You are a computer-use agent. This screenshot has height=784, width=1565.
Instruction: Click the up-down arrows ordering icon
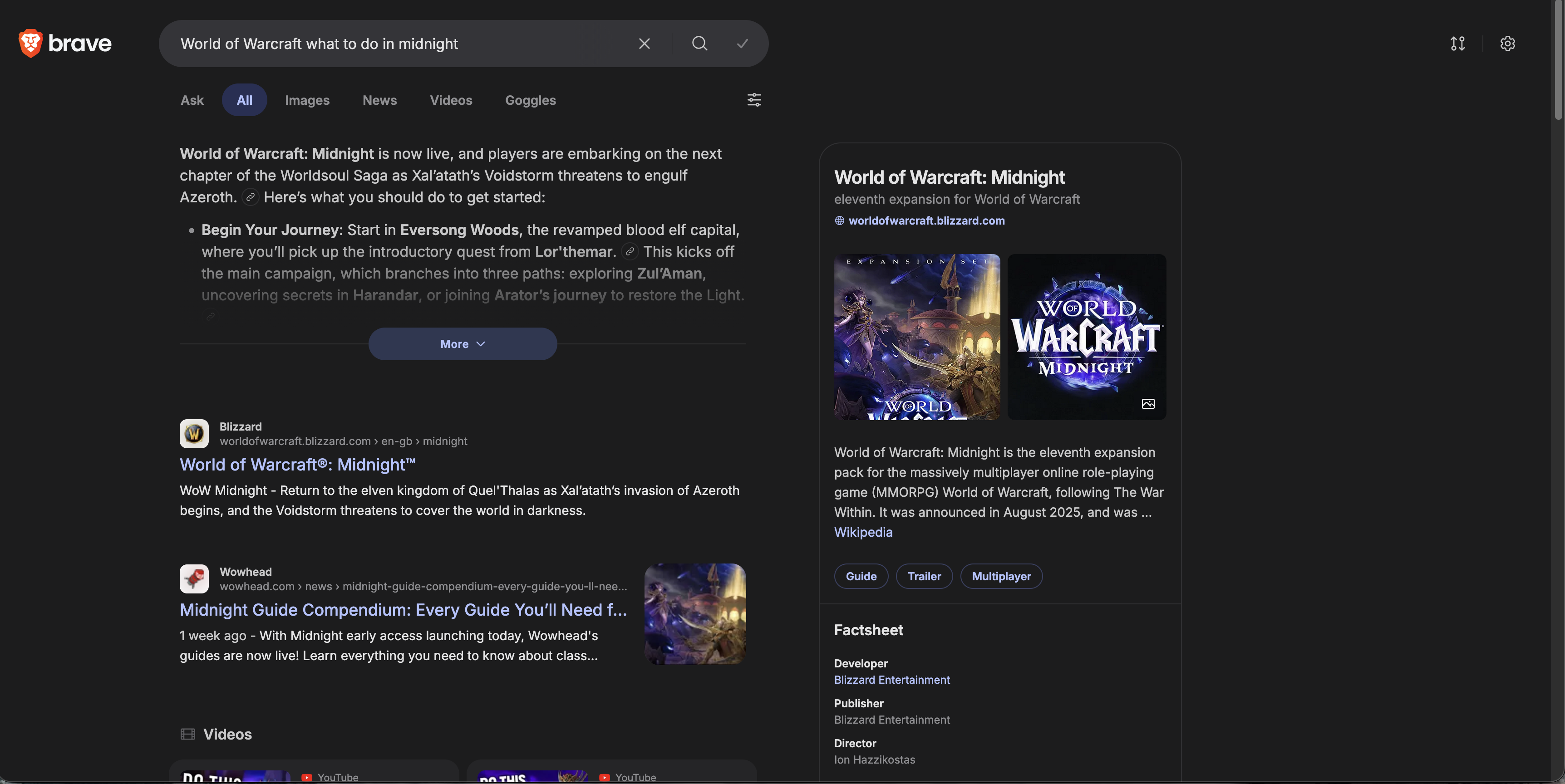pyautogui.click(x=1458, y=43)
